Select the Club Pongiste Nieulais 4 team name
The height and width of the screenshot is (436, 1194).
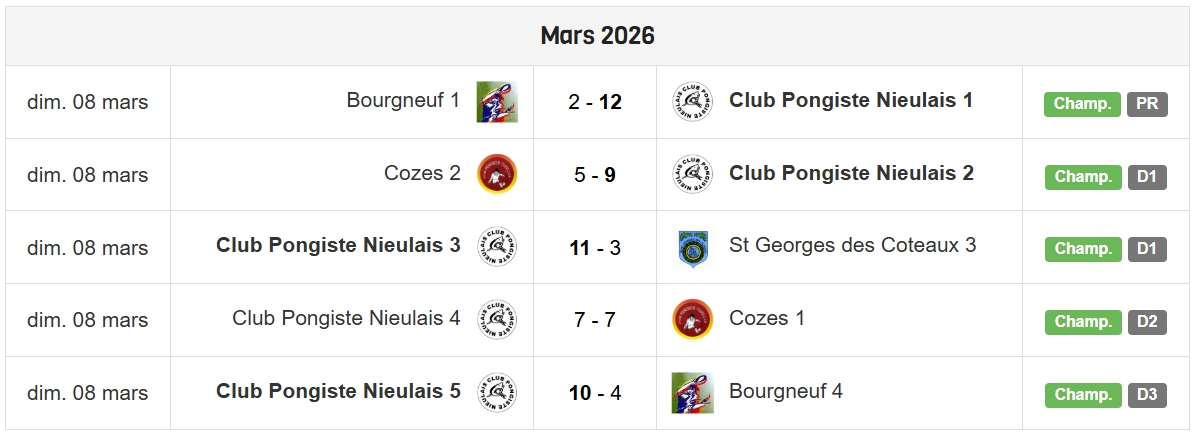346,318
